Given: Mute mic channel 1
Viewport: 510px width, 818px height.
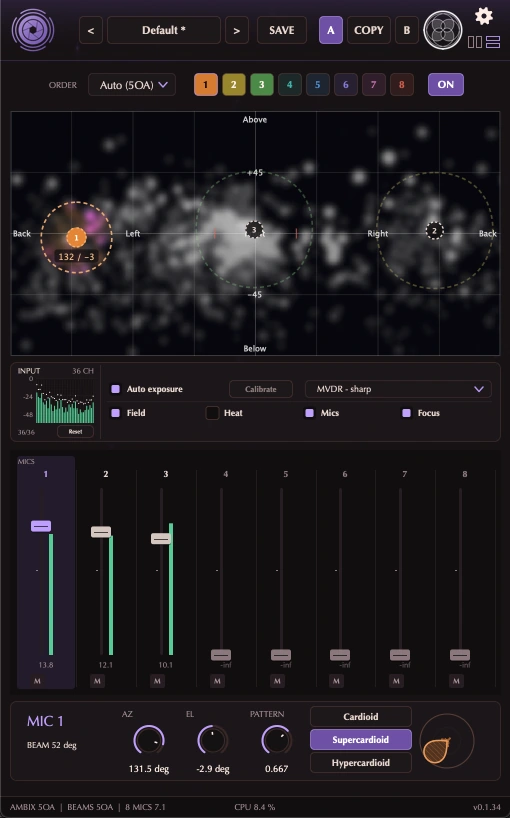Looking at the screenshot, I should coord(37,681).
